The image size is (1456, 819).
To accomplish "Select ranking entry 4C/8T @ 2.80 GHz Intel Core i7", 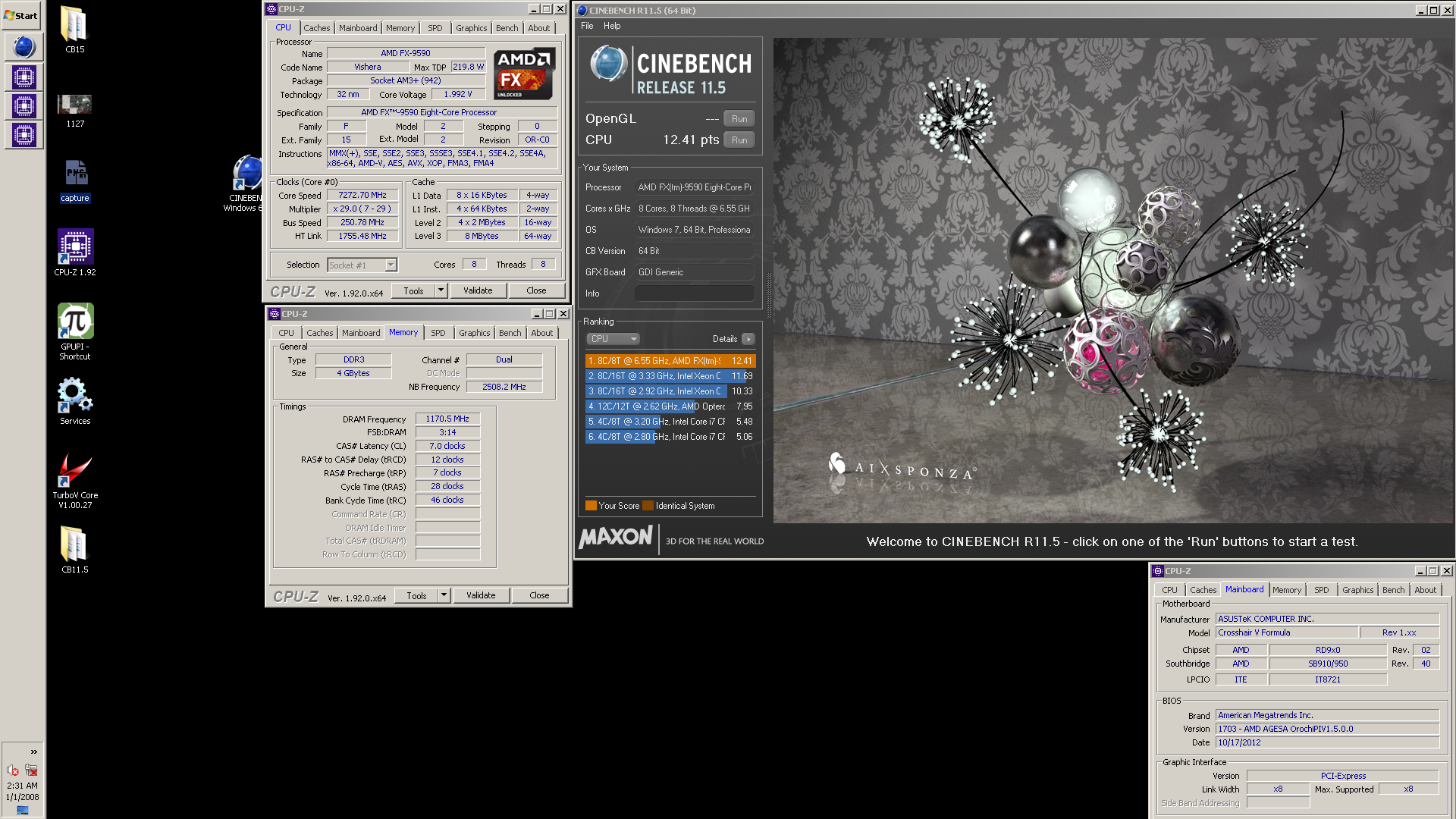I will [670, 437].
